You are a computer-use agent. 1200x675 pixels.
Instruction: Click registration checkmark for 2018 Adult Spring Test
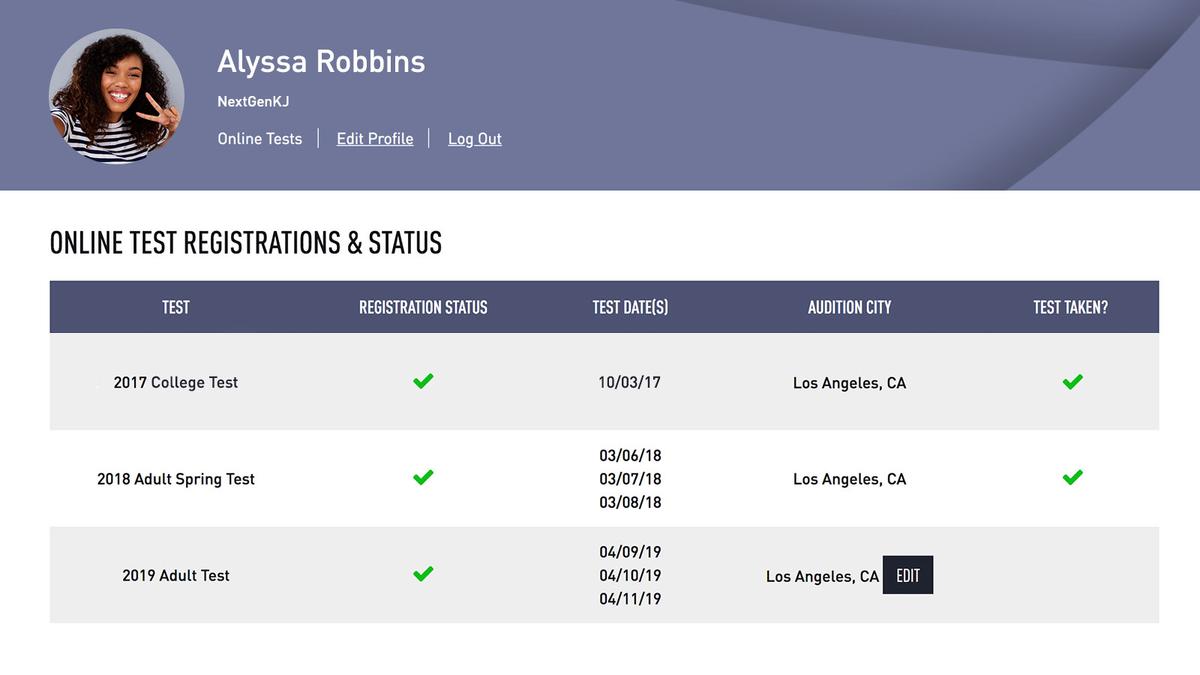click(x=423, y=477)
